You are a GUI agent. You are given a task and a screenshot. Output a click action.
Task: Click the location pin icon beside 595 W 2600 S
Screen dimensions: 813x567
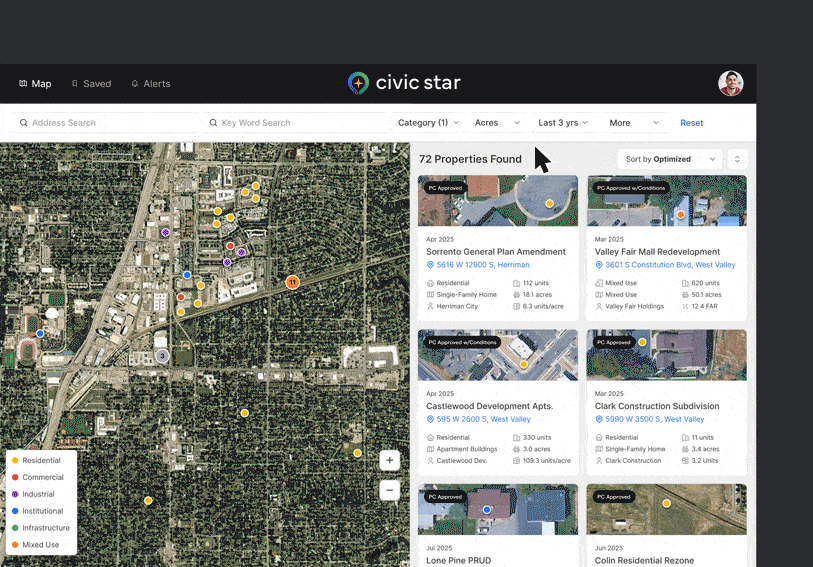click(x=430, y=419)
